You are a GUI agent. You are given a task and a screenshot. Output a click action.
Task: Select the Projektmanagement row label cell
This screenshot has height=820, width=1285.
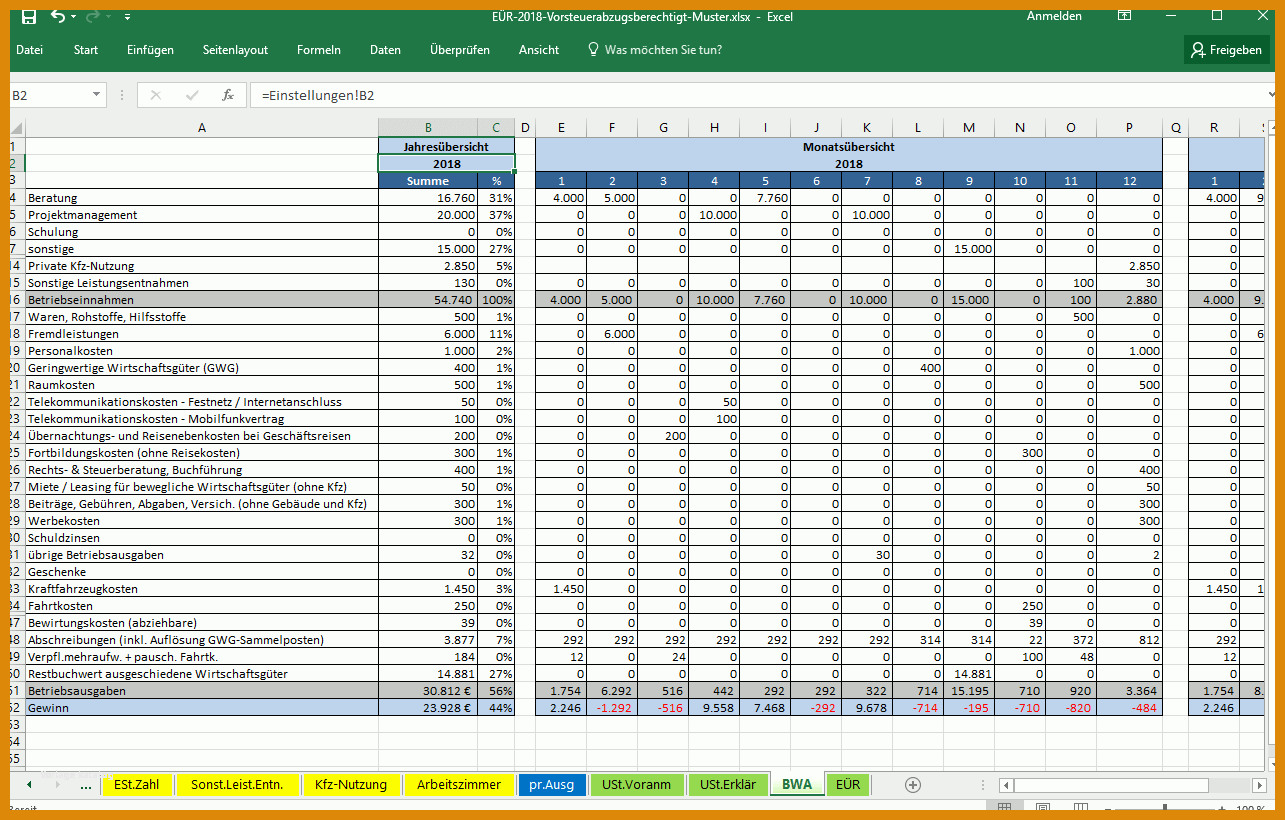(x=201, y=215)
